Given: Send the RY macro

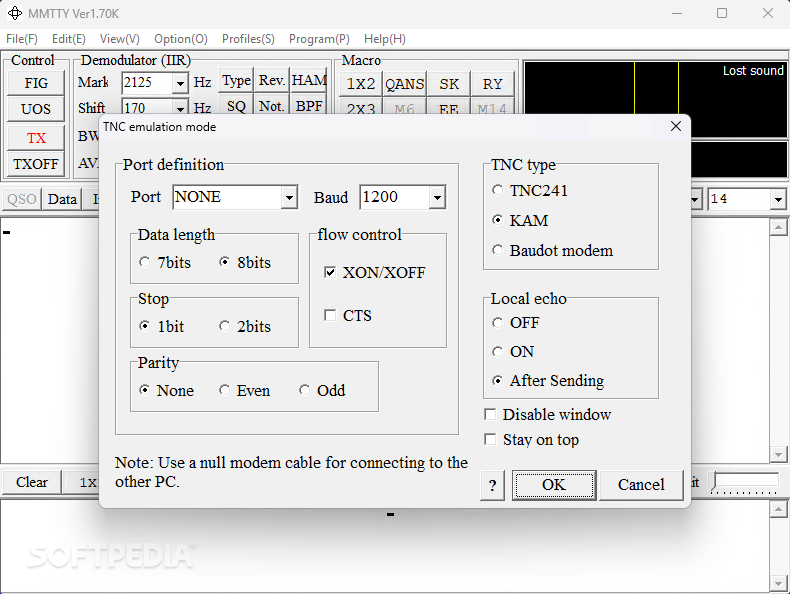Looking at the screenshot, I should pyautogui.click(x=492, y=84).
